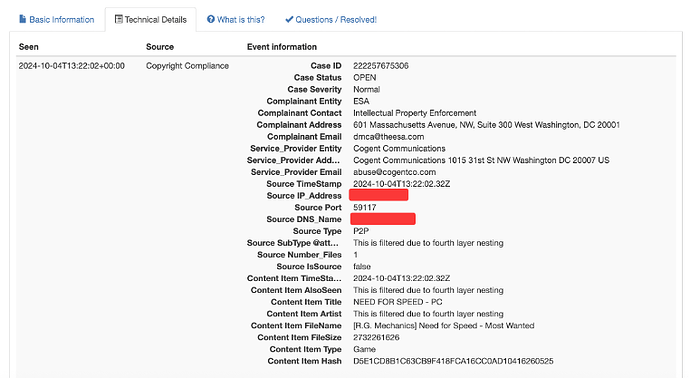This screenshot has width=690, height=378.
Task: Click the abuse@cogentco.com provider email
Action: [394, 172]
